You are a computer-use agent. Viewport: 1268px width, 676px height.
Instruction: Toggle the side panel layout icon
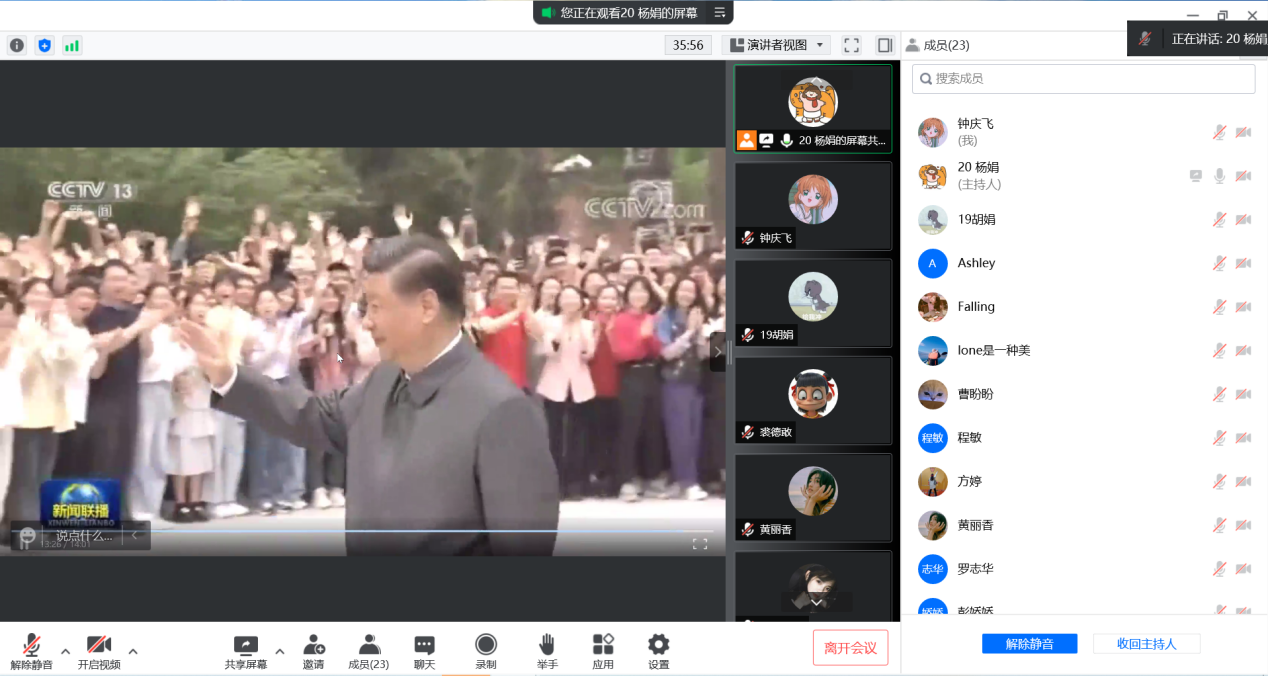(x=885, y=45)
